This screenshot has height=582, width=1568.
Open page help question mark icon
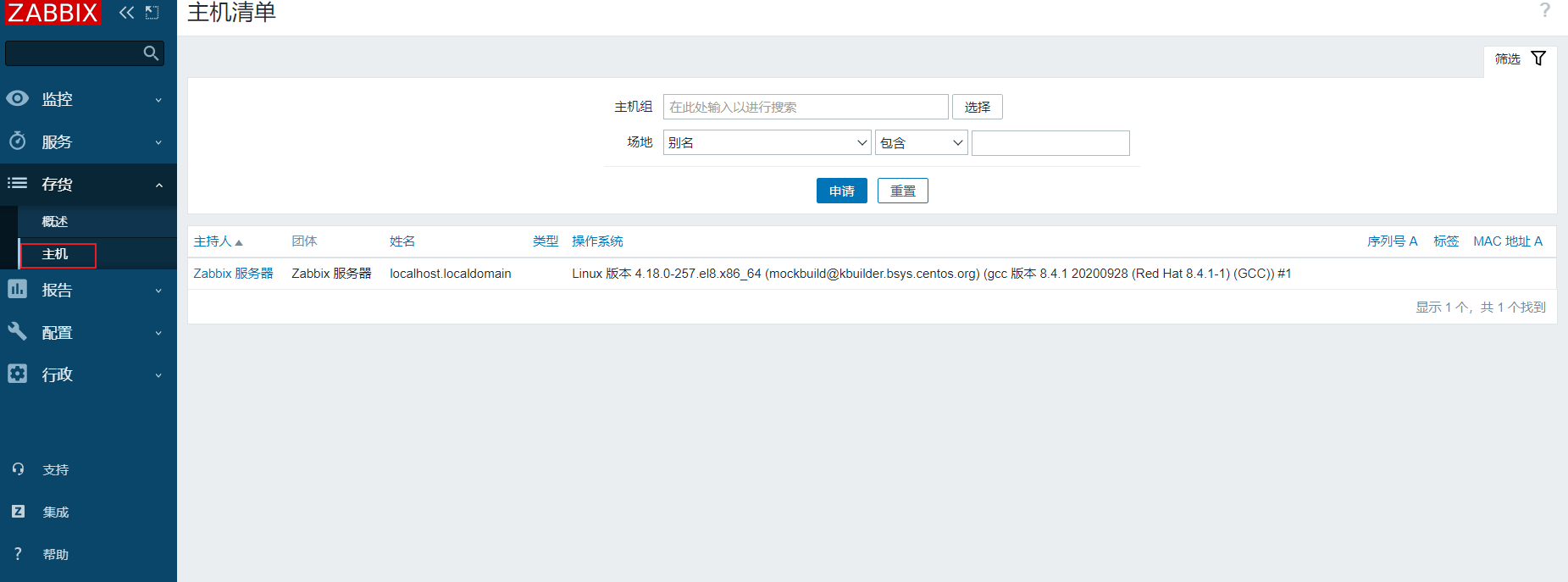(1545, 10)
